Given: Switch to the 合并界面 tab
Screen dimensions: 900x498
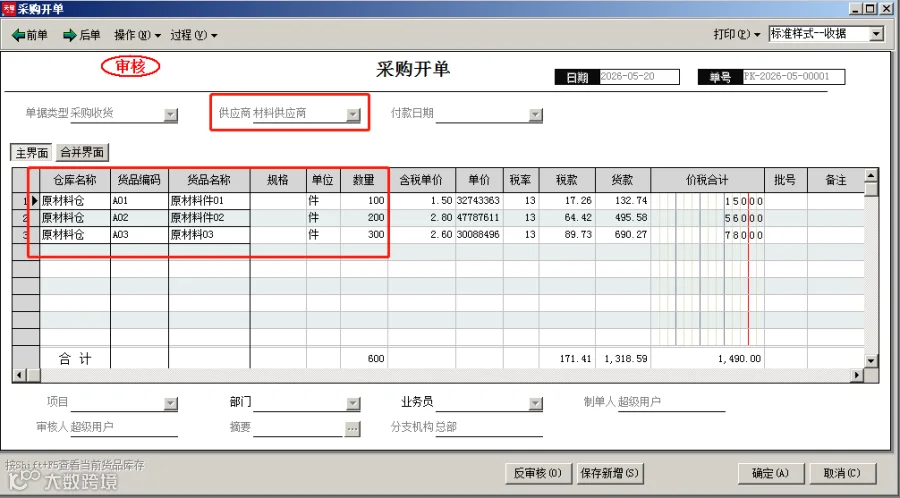Looking at the screenshot, I should [82, 152].
